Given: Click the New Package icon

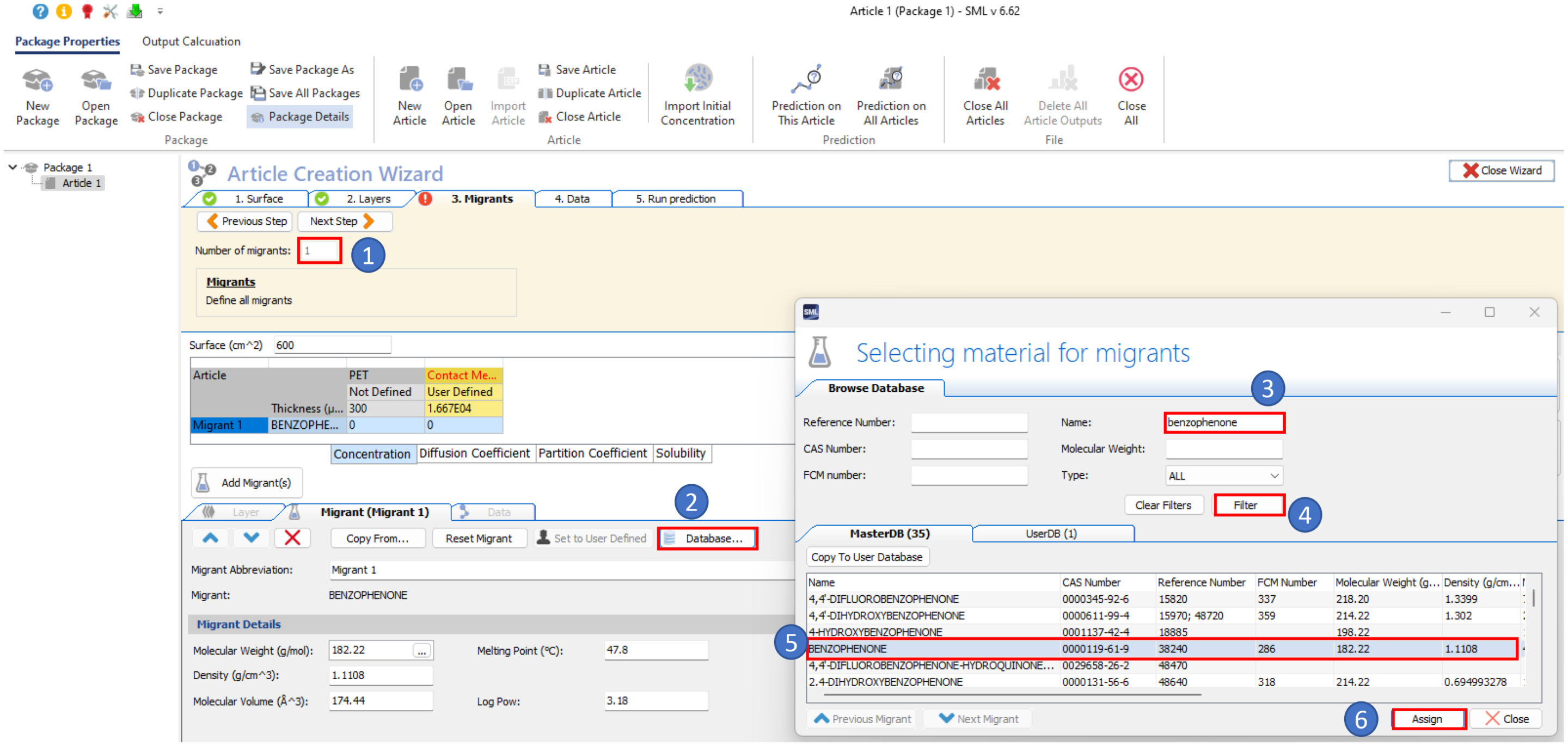Looking at the screenshot, I should click(x=37, y=81).
